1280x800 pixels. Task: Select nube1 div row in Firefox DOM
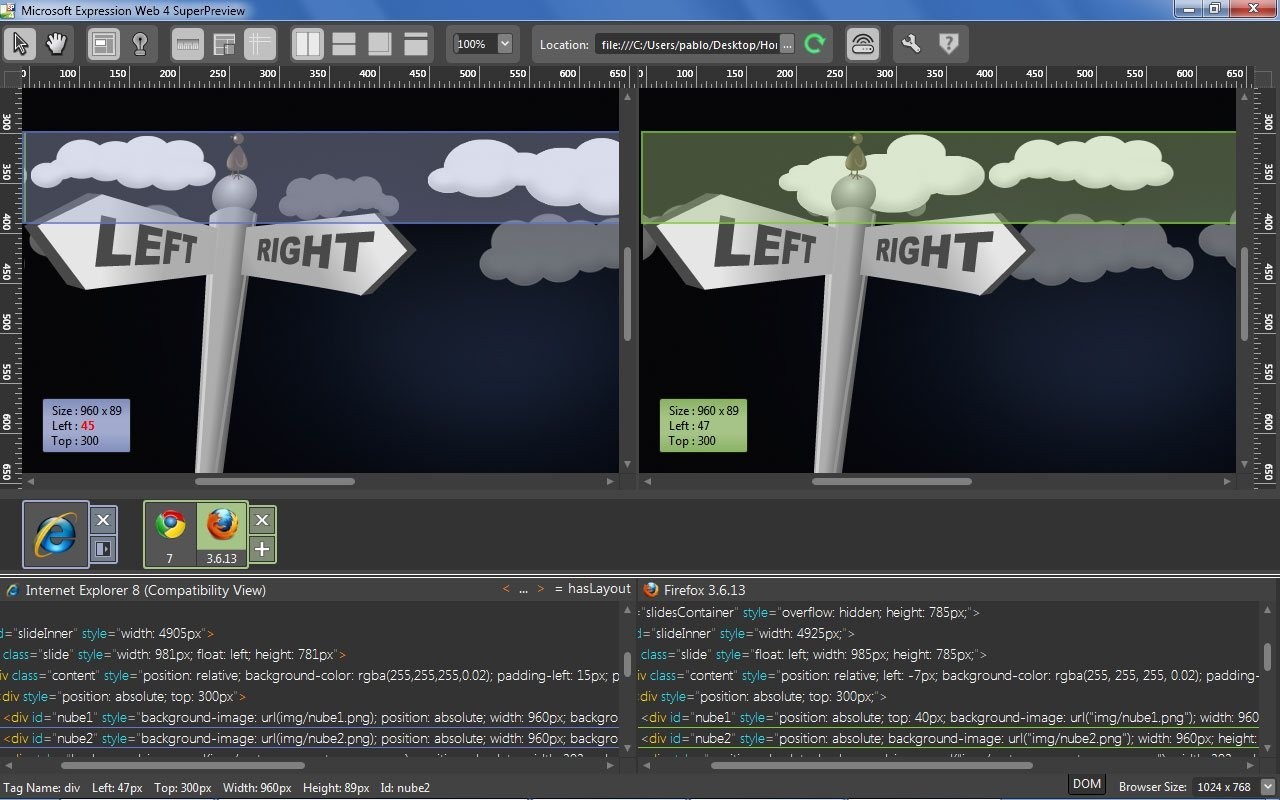[948, 717]
